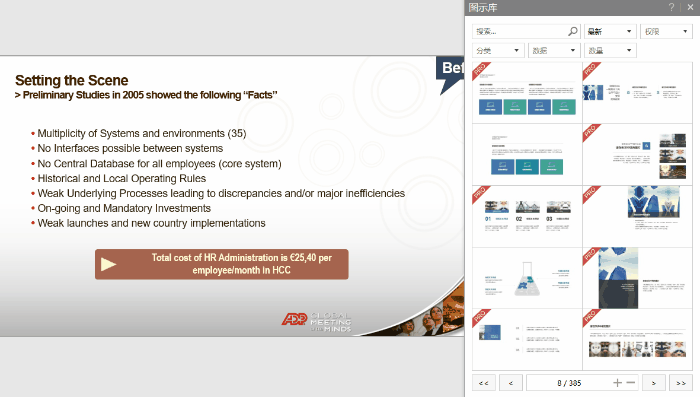
Task: Click bullet Historical and Local Operating Rules
Action: coord(122,179)
